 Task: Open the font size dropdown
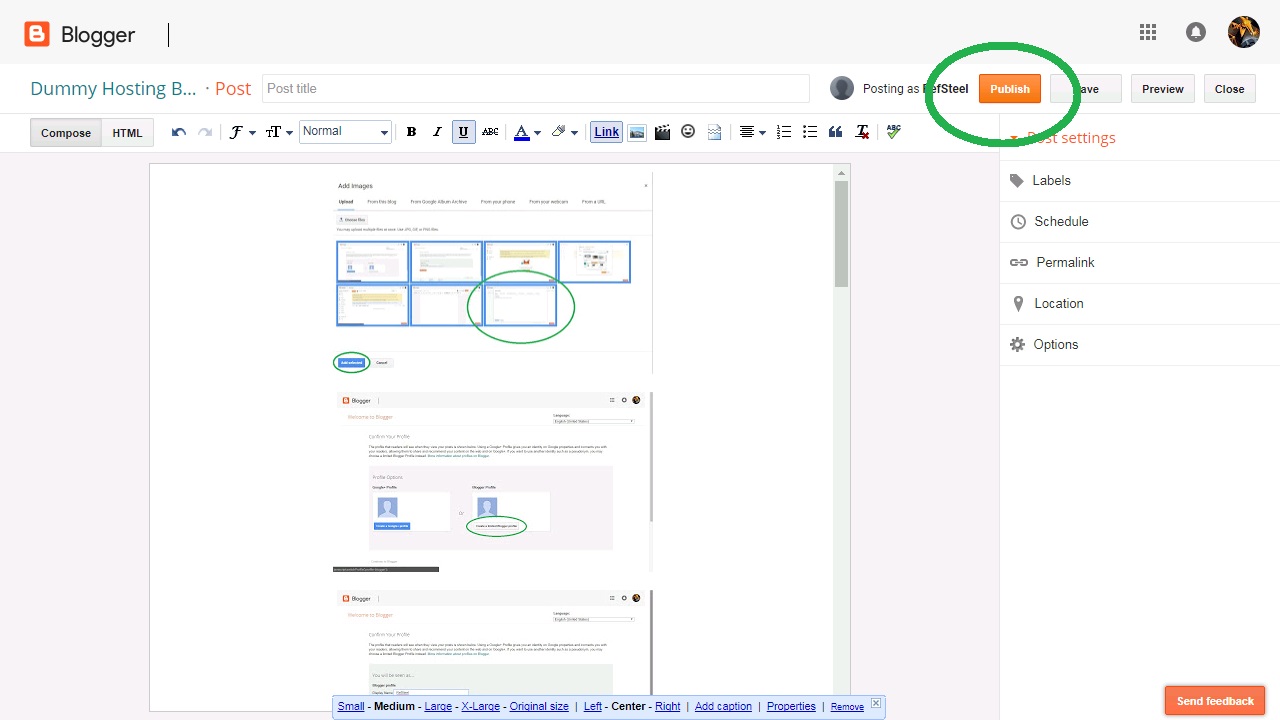click(x=279, y=132)
